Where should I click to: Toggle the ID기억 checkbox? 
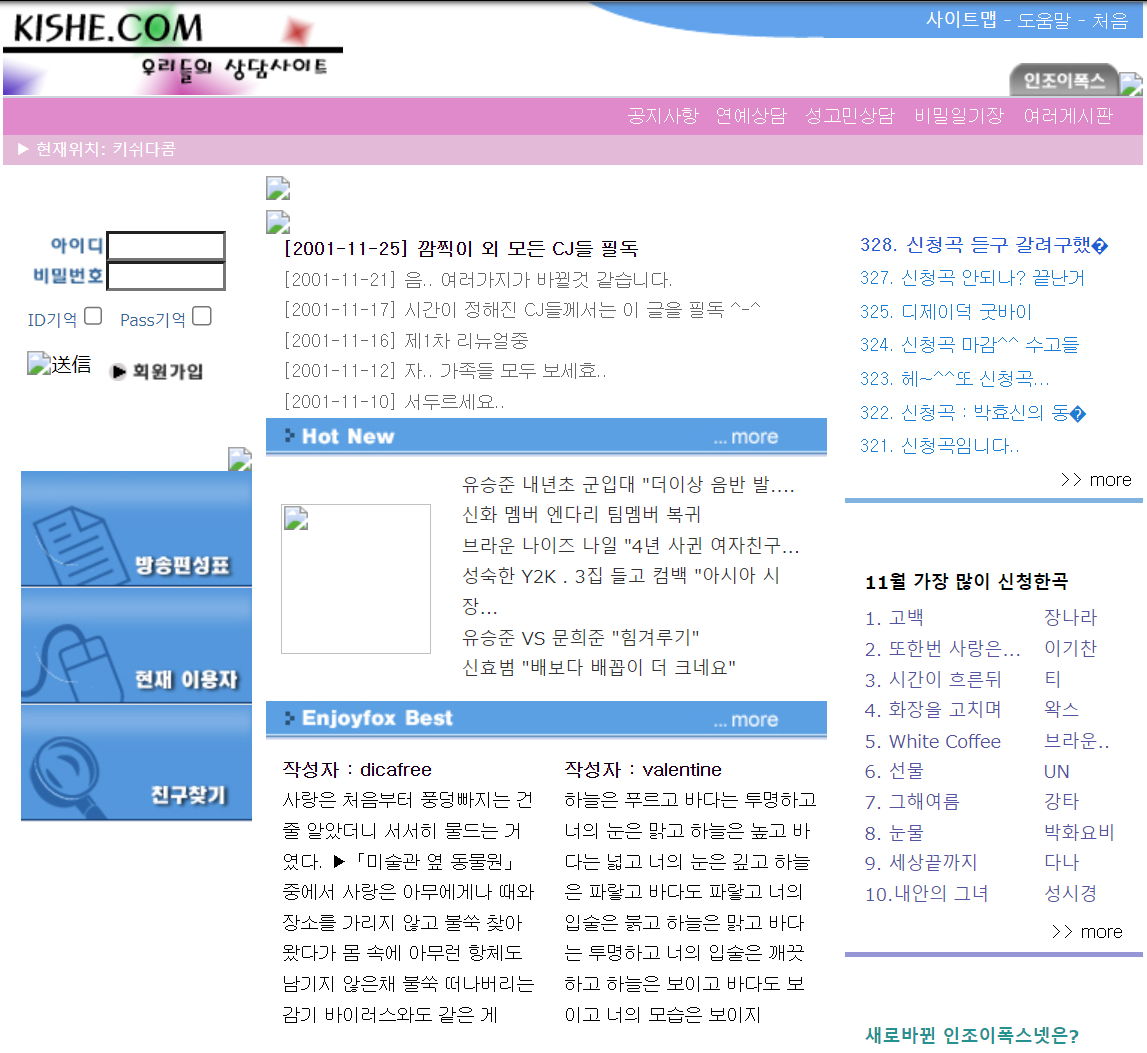pyautogui.click(x=93, y=316)
